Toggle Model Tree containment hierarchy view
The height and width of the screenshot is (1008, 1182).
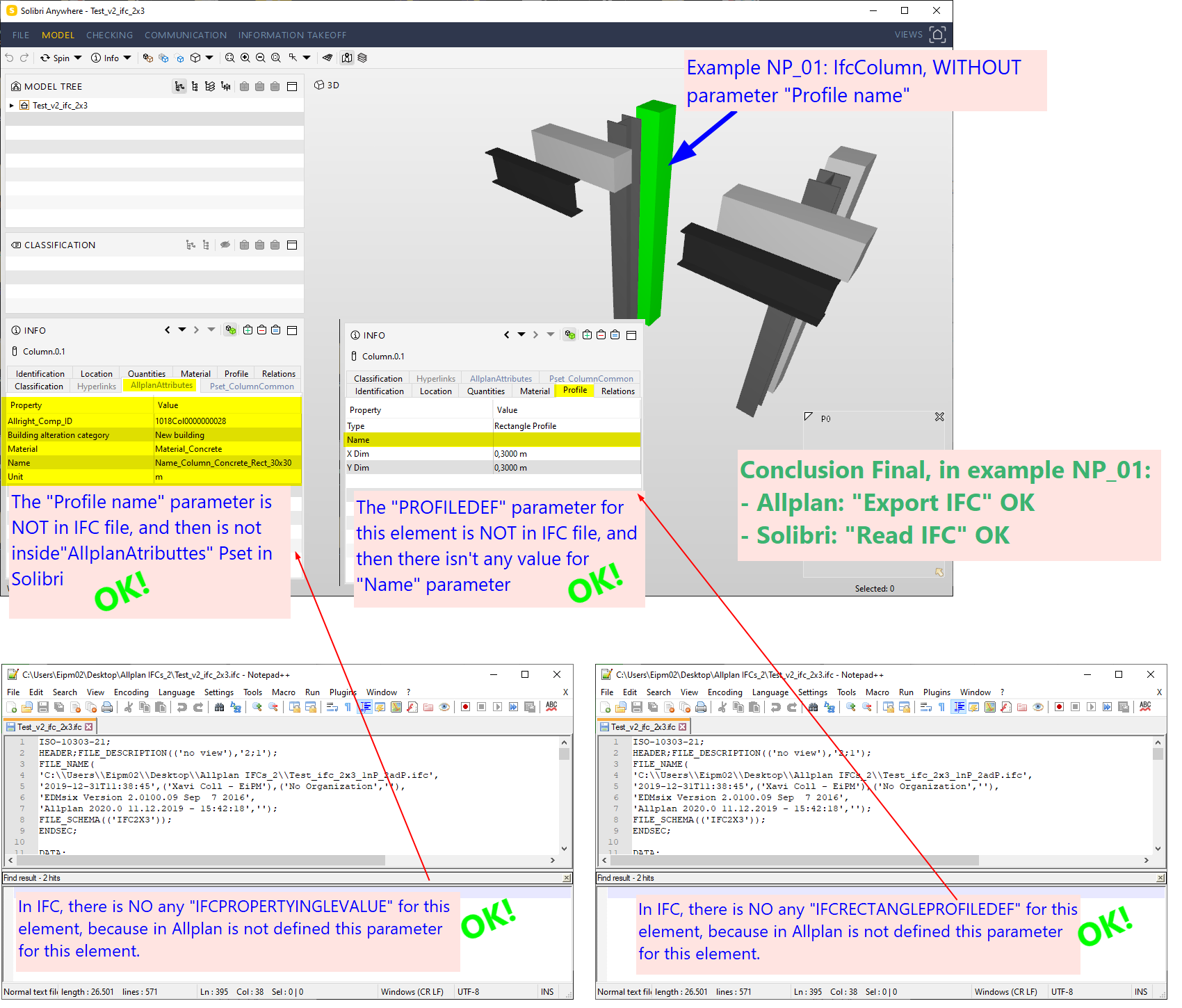point(179,86)
